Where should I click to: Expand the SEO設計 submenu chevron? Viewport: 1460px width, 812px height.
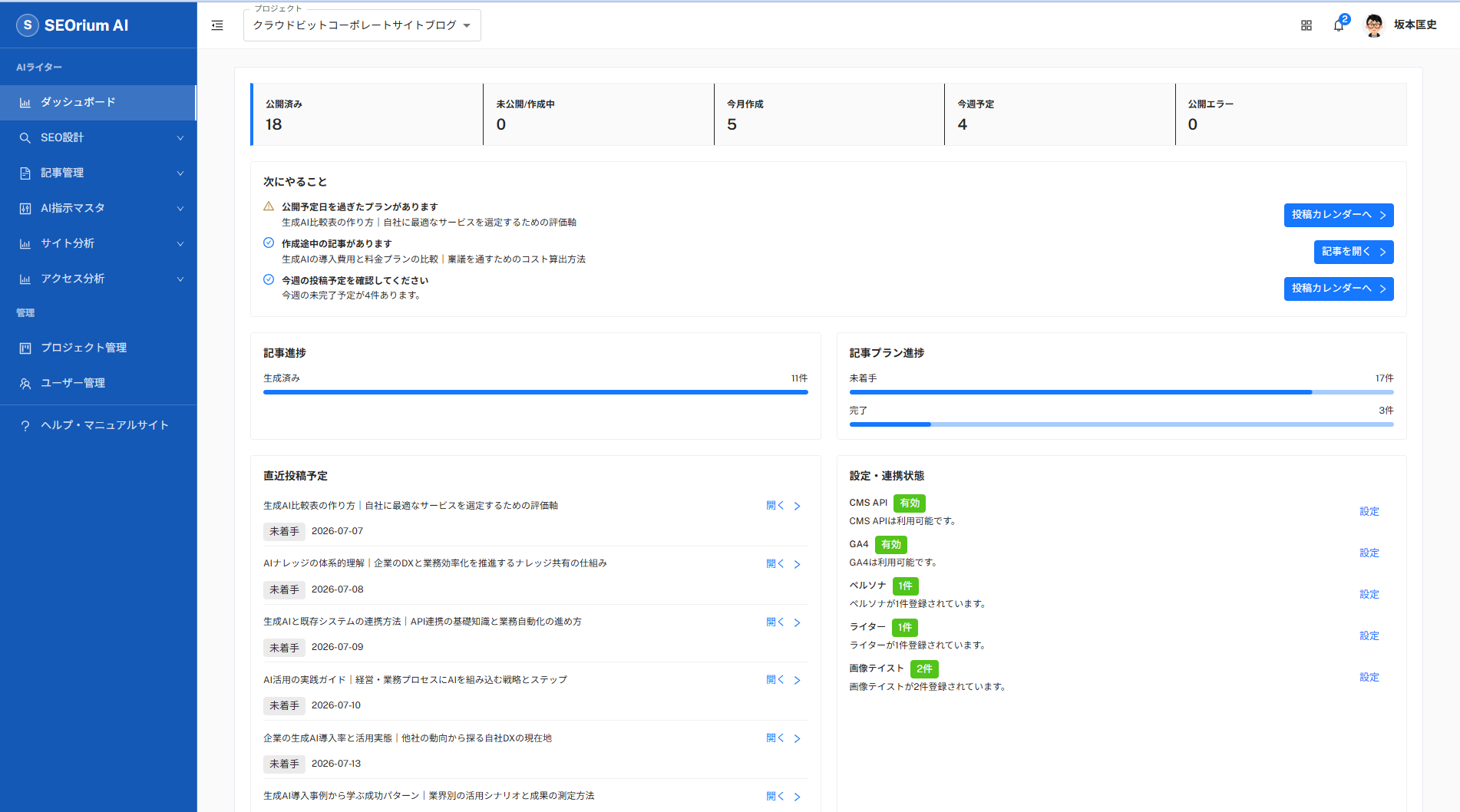[x=180, y=138]
